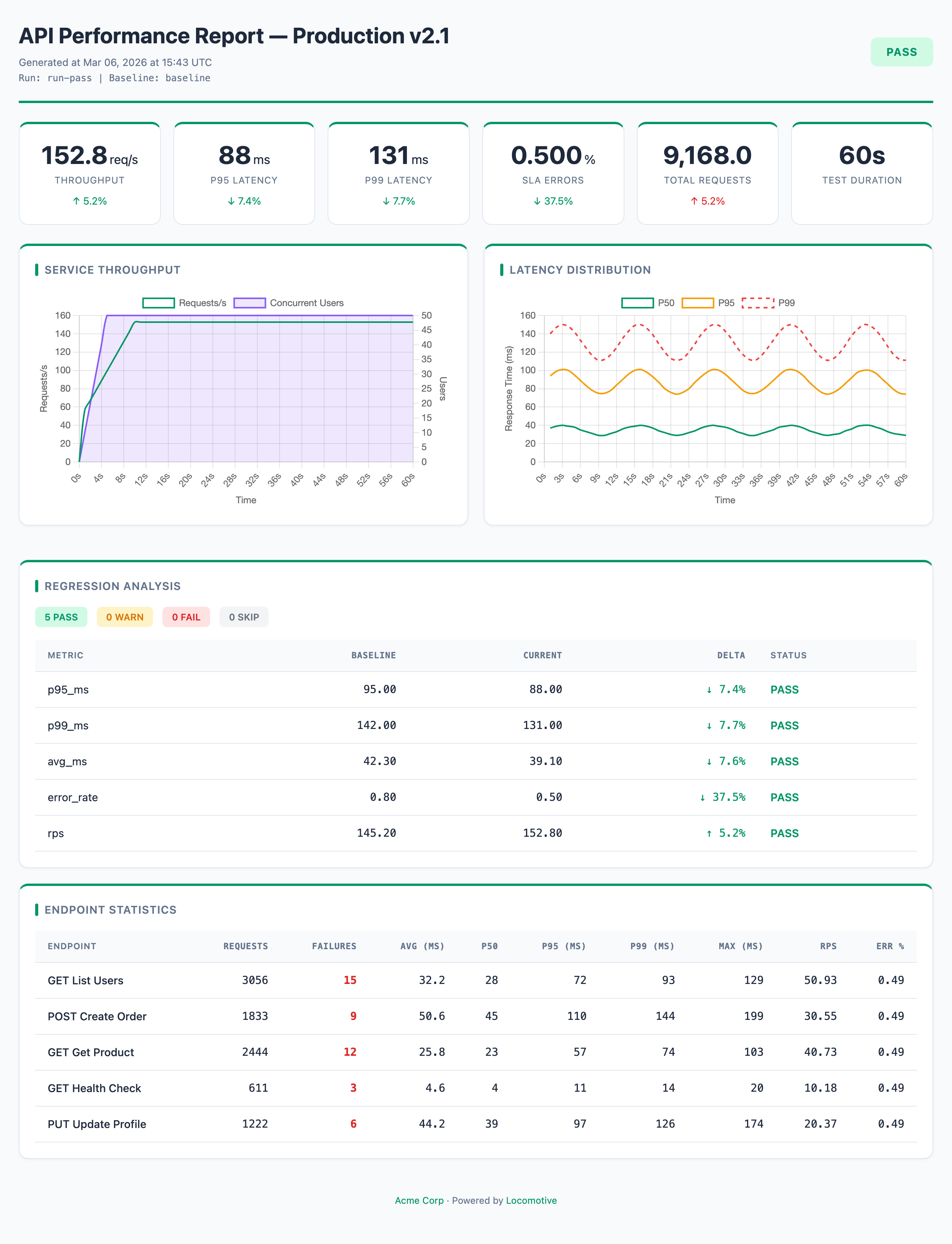The height and width of the screenshot is (1244, 952).
Task: Click current value 152.80 in rps row
Action: 542,833
